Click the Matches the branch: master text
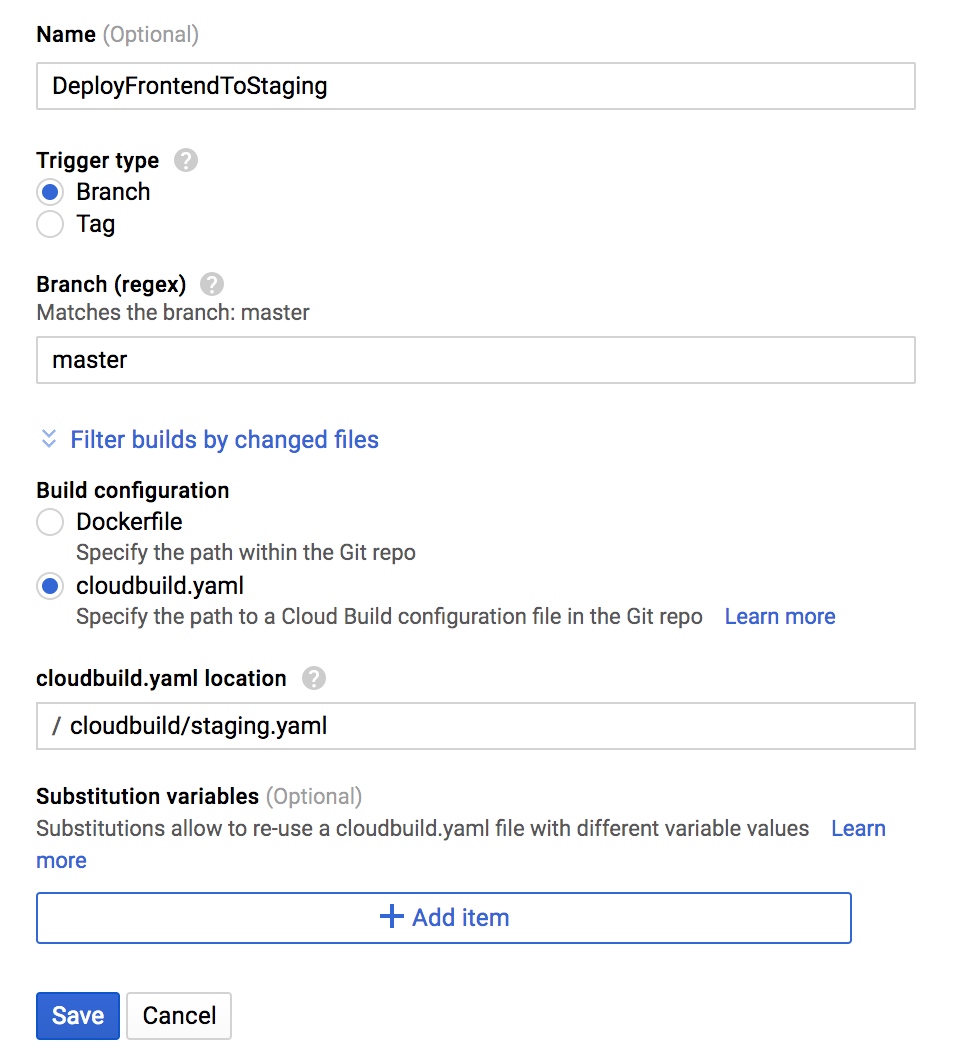Screen dimensions: 958x1064 (172, 312)
